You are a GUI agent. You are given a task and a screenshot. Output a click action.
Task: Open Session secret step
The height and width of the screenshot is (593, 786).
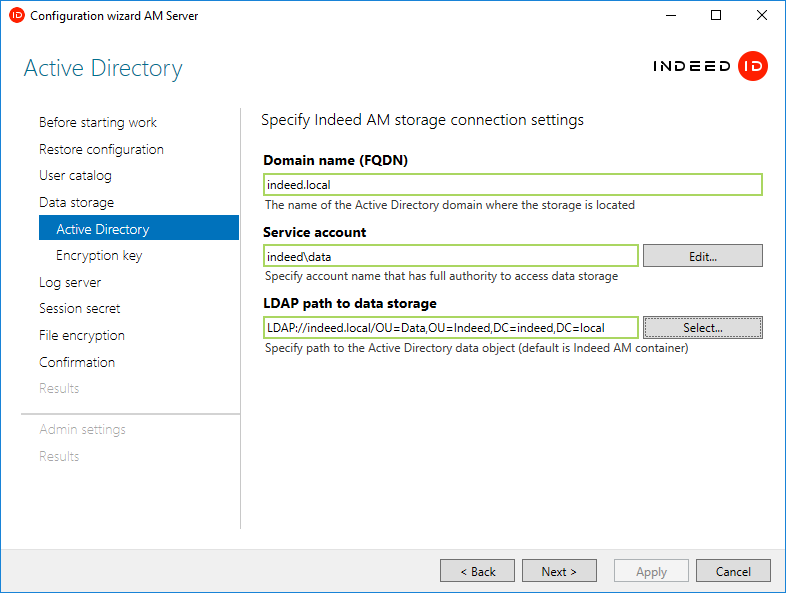(x=80, y=309)
